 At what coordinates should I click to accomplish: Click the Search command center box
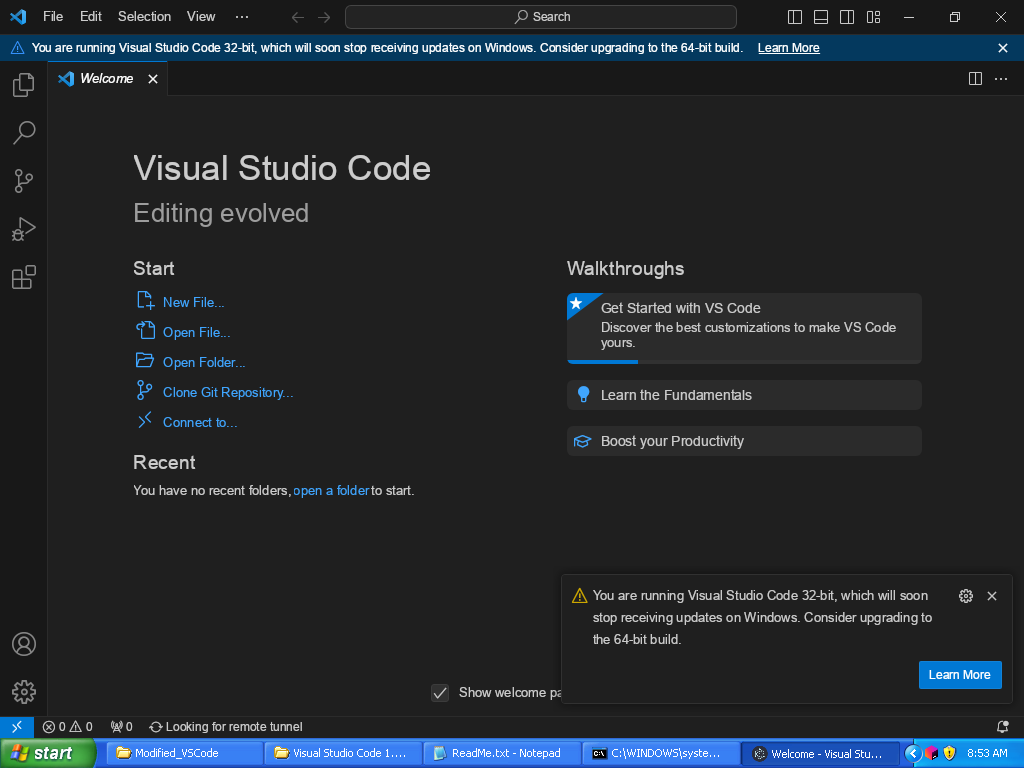click(541, 17)
